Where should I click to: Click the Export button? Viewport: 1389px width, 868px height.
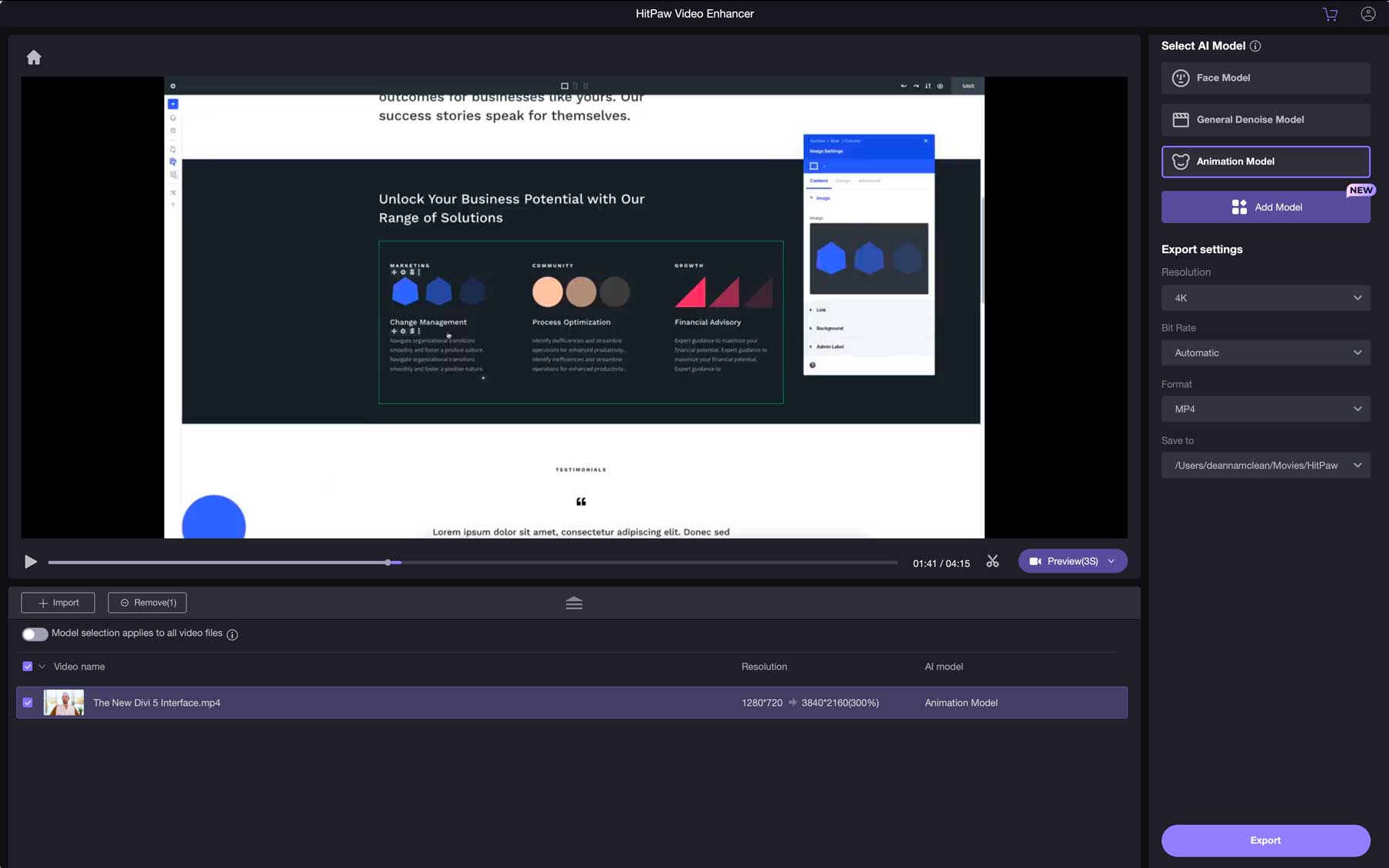(x=1265, y=840)
